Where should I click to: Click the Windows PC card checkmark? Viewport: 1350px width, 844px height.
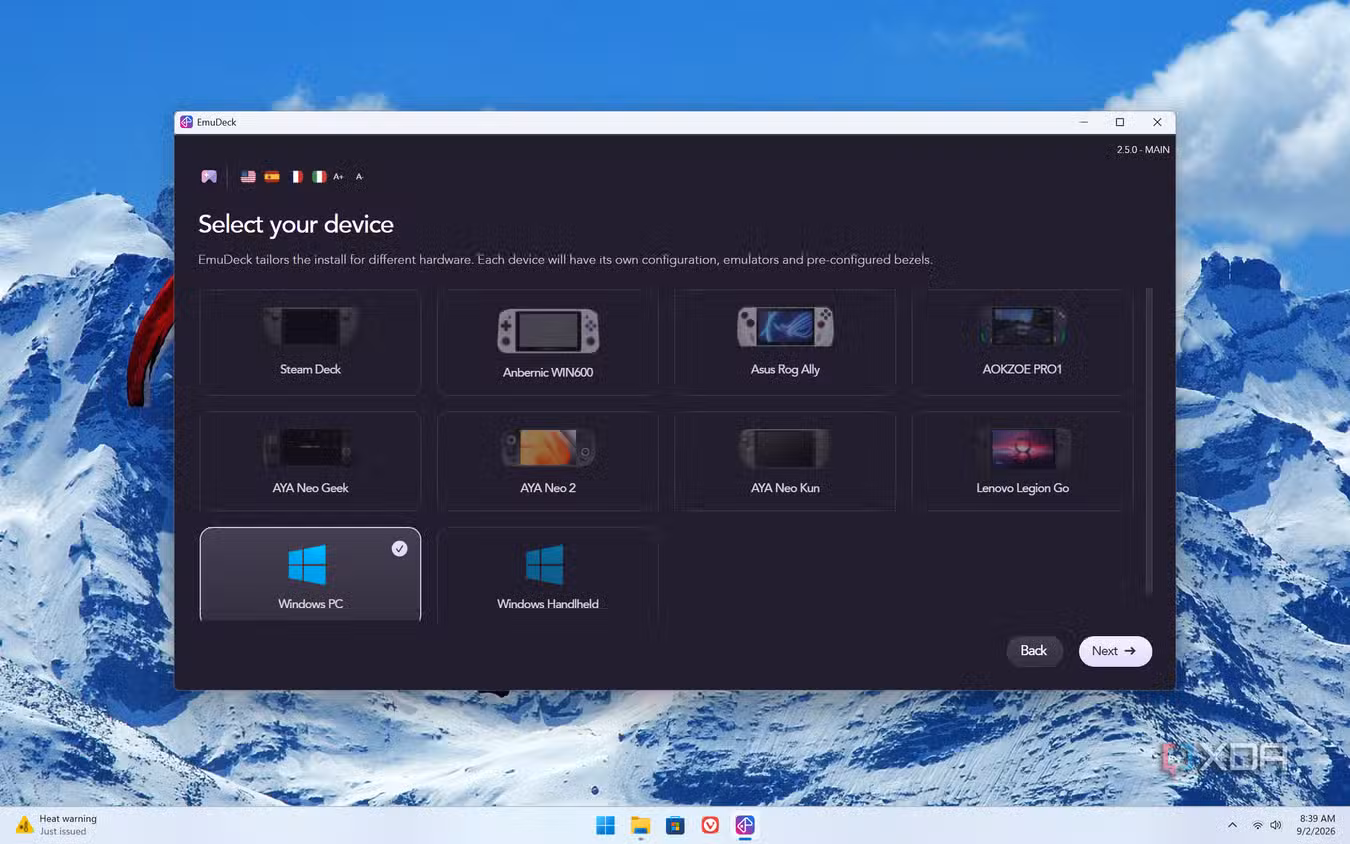click(399, 548)
